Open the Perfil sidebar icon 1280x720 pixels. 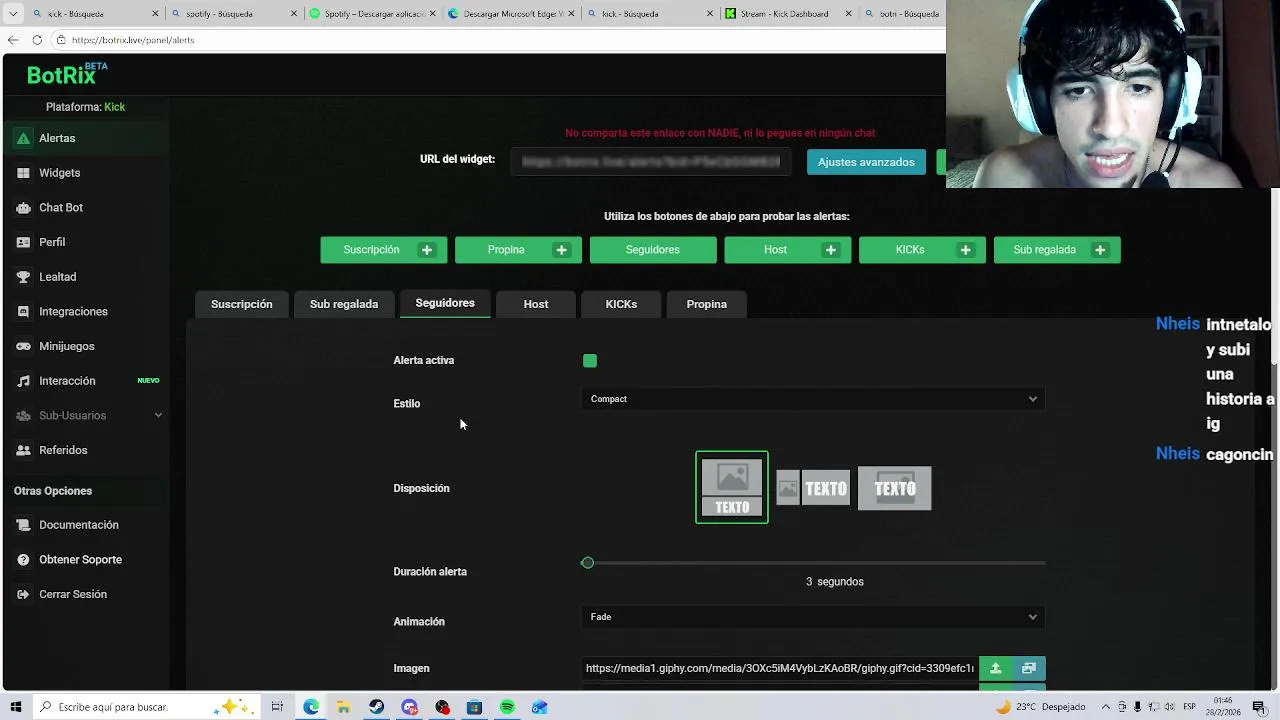[x=23, y=242]
